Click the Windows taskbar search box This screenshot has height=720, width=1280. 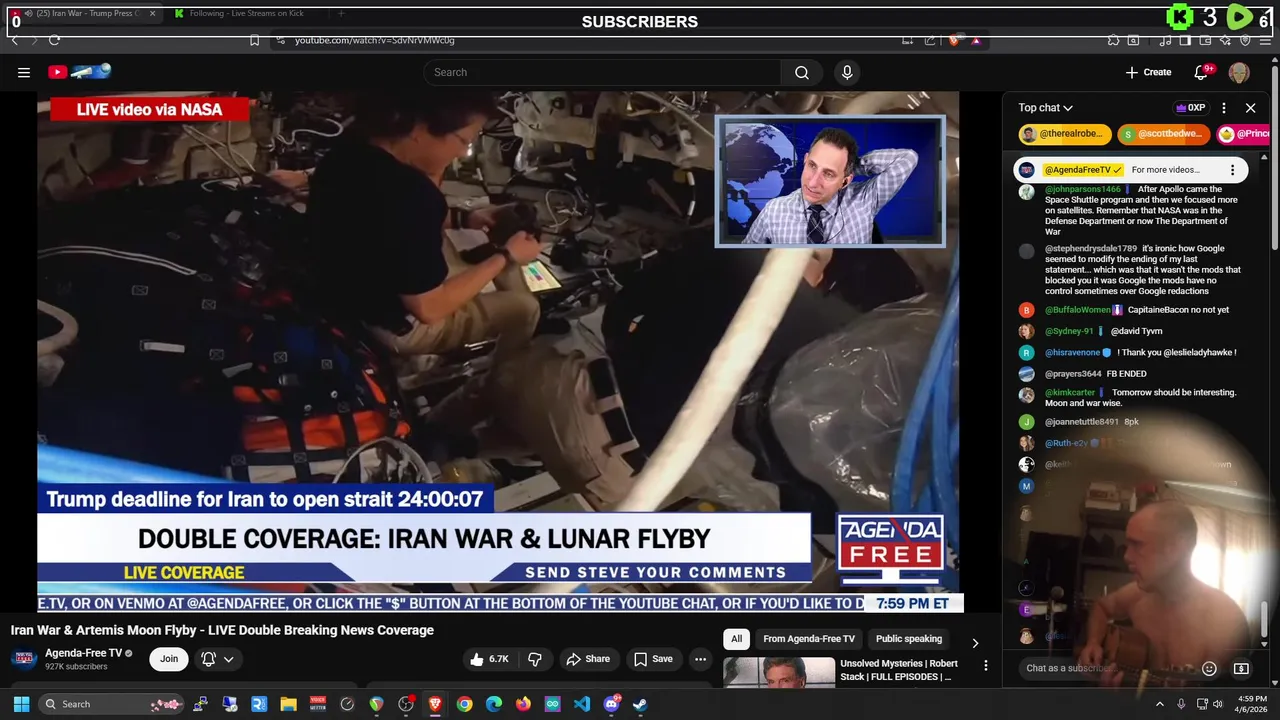click(x=111, y=704)
